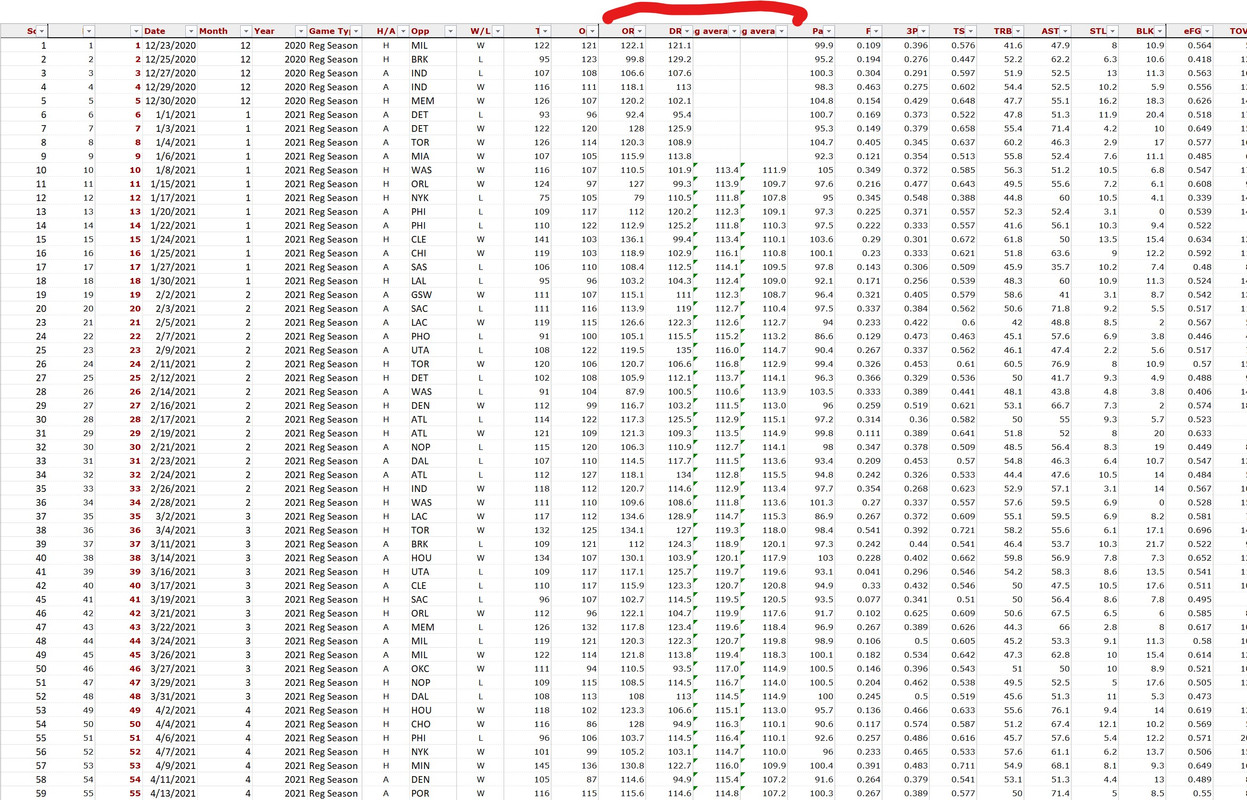Select the 1/1/2021 date cell
Image resolution: width=1247 pixels, height=800 pixels.
[169, 115]
